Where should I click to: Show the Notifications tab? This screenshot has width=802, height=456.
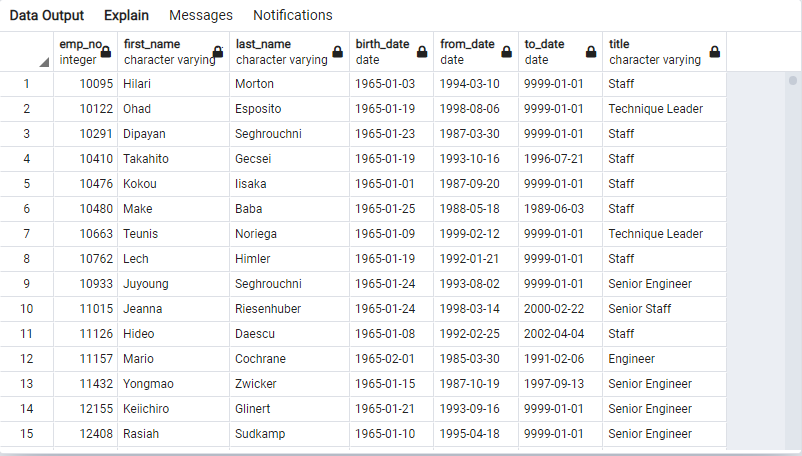pos(292,15)
